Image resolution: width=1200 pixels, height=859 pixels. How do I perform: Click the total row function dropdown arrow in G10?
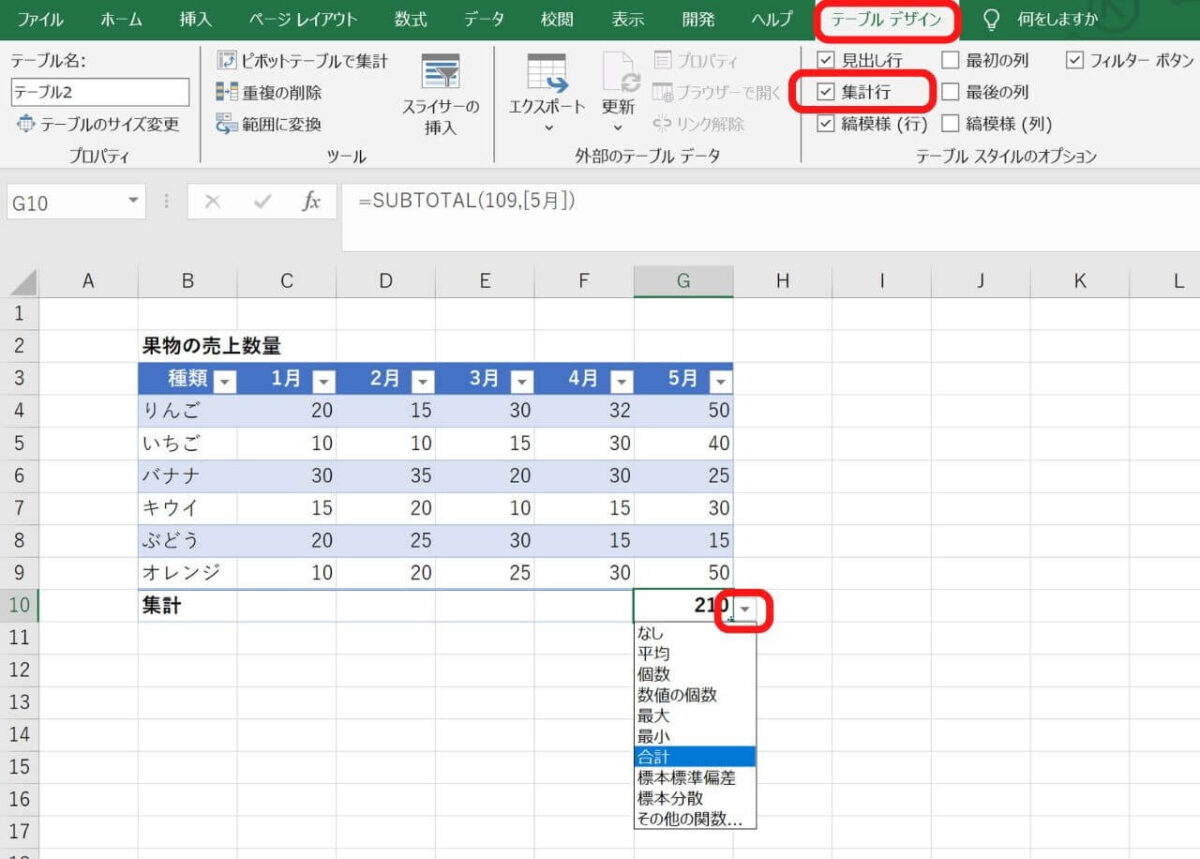point(746,608)
